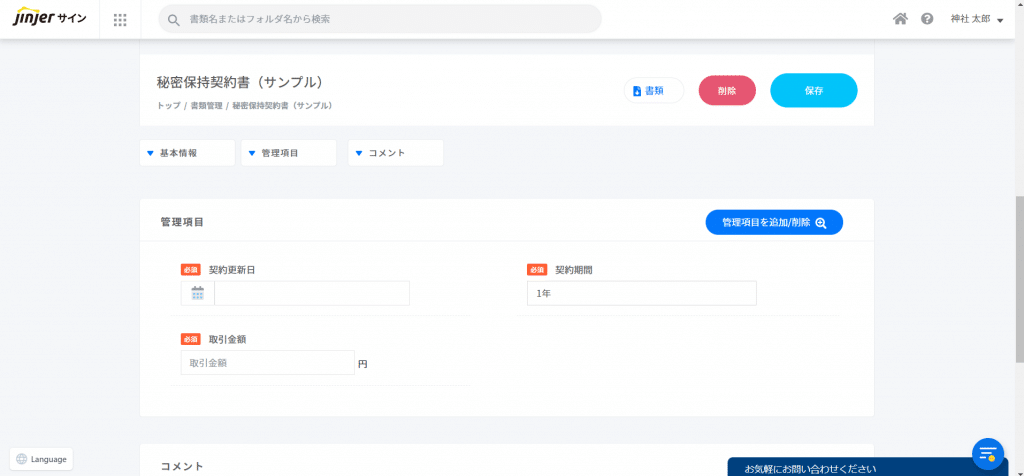Screen dimensions: 1024x476
Task: Click 管理項目を追加/削除 button
Action: [x=774, y=222]
